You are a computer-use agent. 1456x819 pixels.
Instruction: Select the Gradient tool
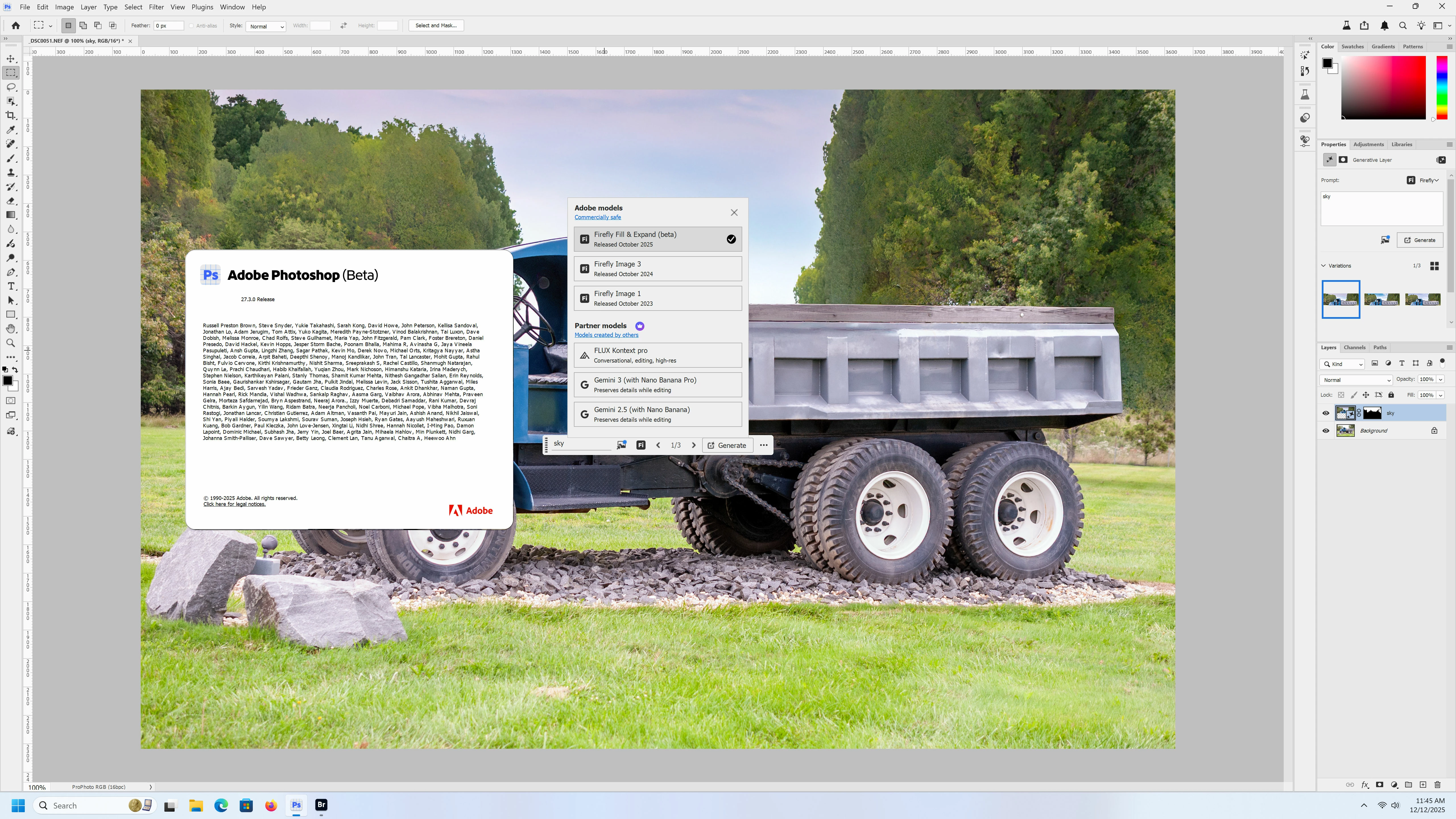click(11, 215)
